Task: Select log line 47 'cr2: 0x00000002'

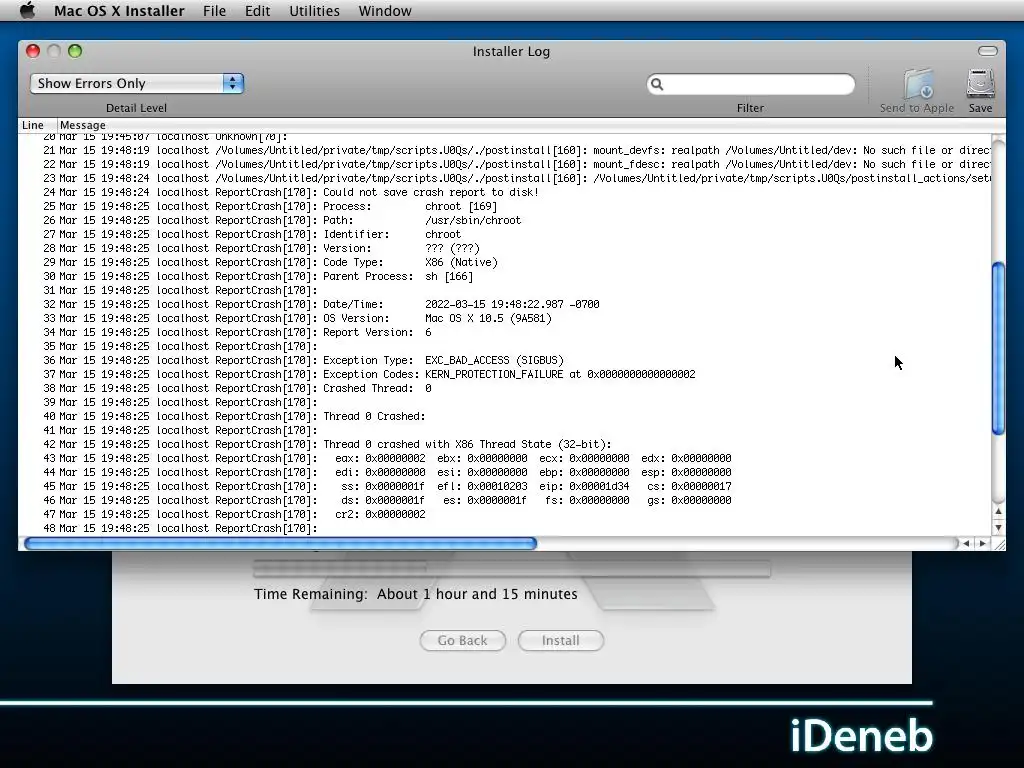Action: coord(505,515)
